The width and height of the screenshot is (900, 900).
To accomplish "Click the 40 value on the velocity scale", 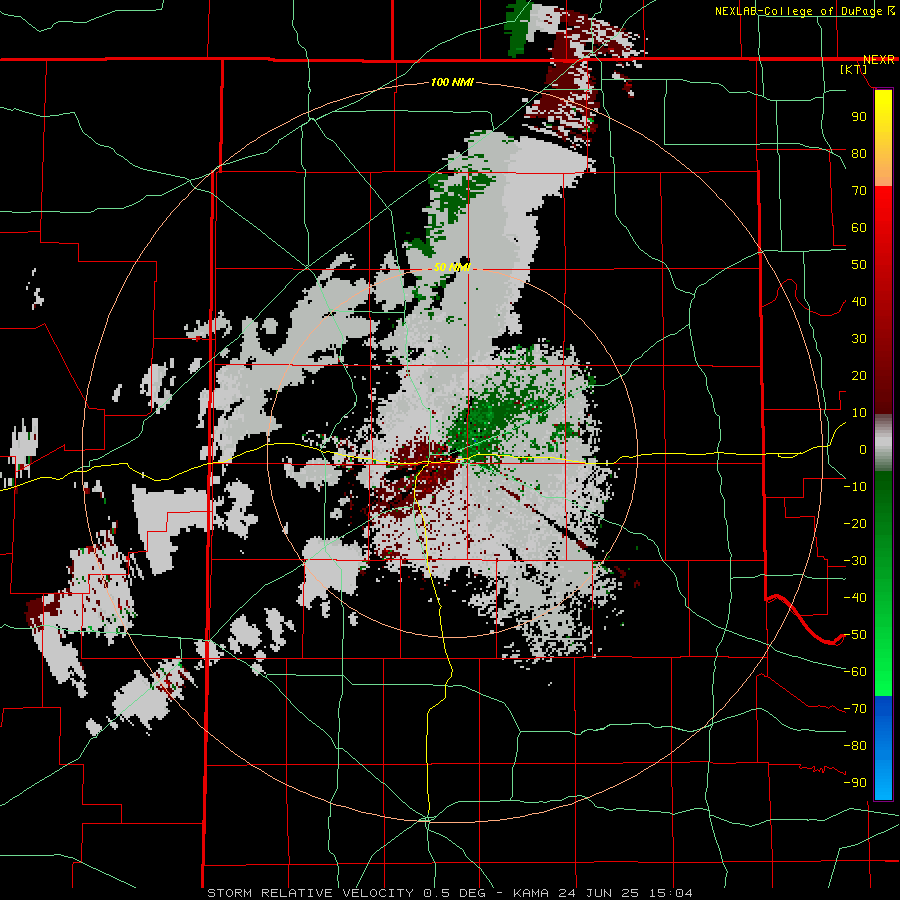I will pos(859,302).
